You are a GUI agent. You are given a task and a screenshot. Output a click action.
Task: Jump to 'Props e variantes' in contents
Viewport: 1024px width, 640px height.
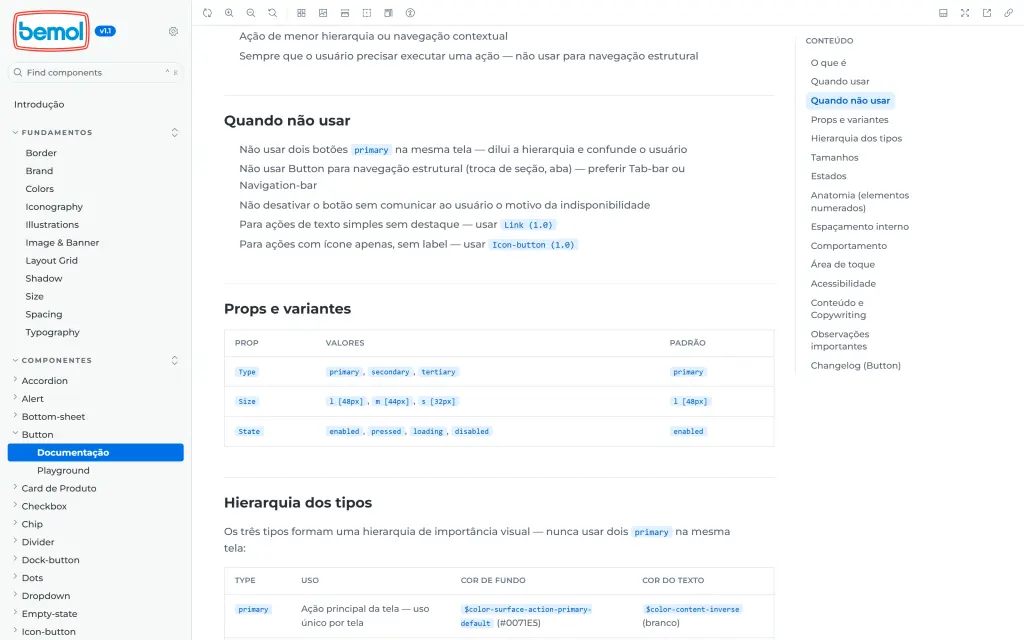[x=850, y=120]
